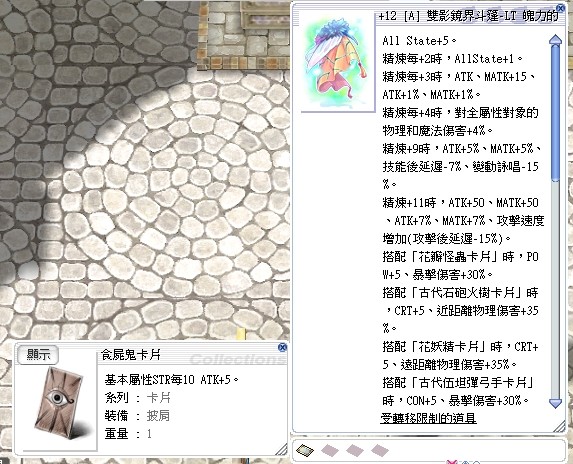Viewport: 573px width, 464px height.
Task: Click the '裝備 : 披肩' line
Action: click(x=137, y=416)
